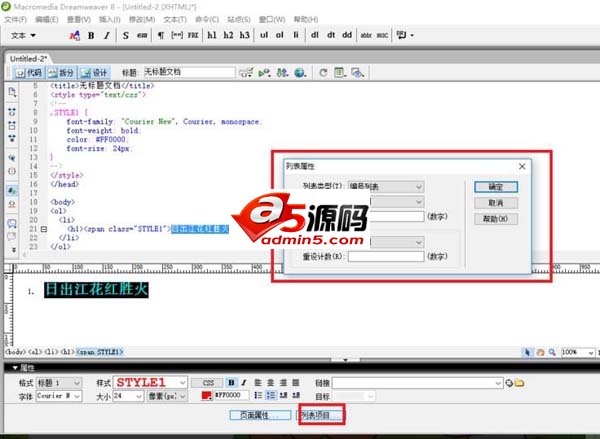Select <span.STYLE1> in tag selector
This screenshot has height=439, width=600.
pos(100,352)
